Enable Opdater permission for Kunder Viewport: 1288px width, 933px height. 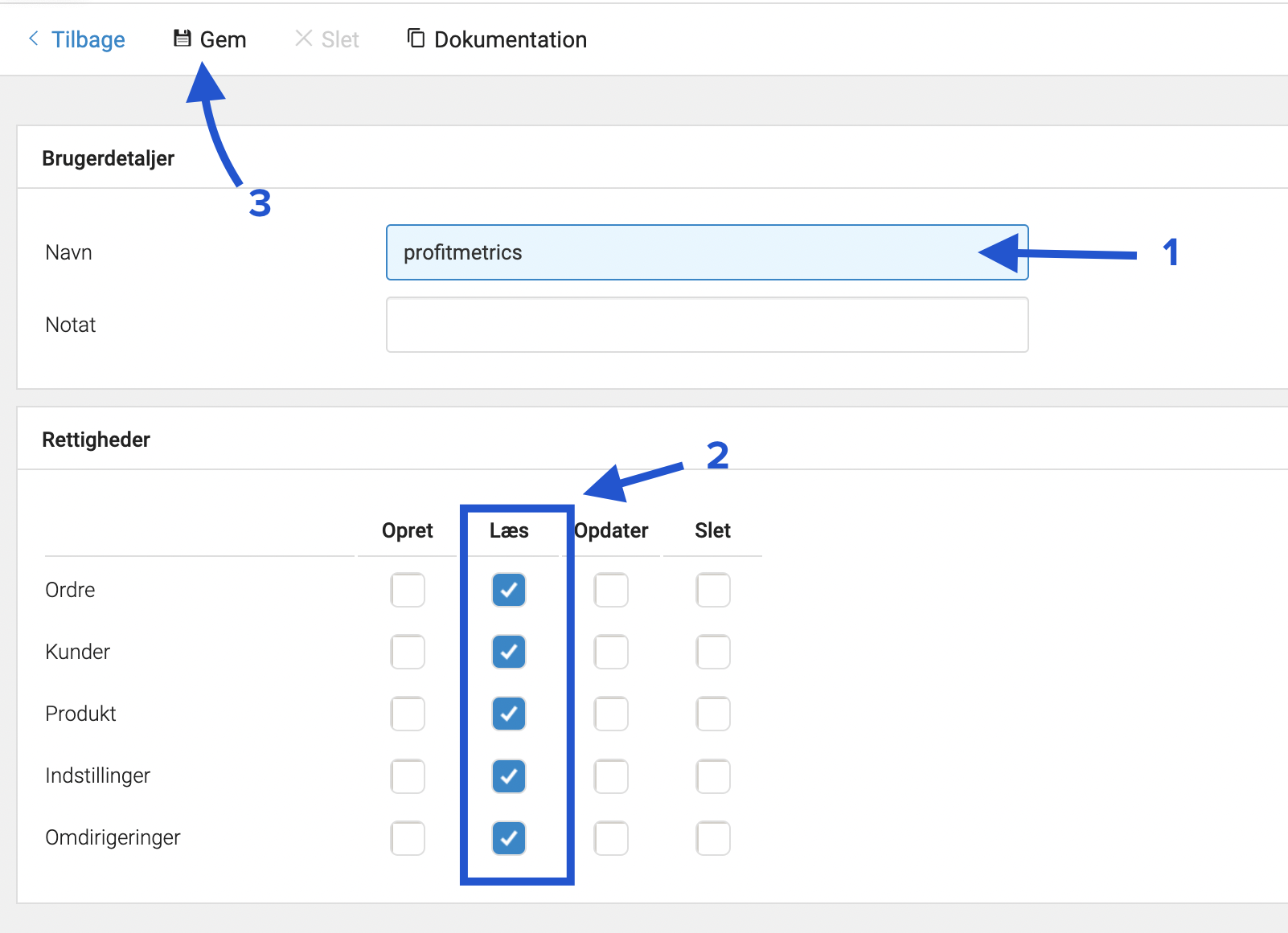611,652
